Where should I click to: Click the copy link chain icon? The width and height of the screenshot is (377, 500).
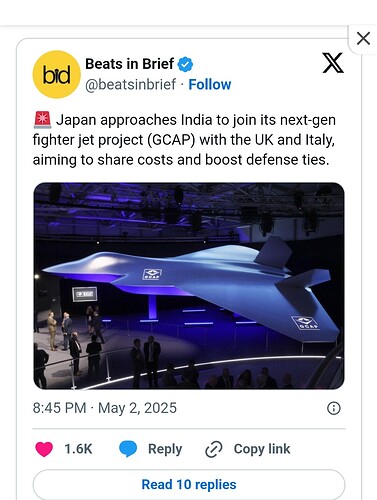(214, 449)
